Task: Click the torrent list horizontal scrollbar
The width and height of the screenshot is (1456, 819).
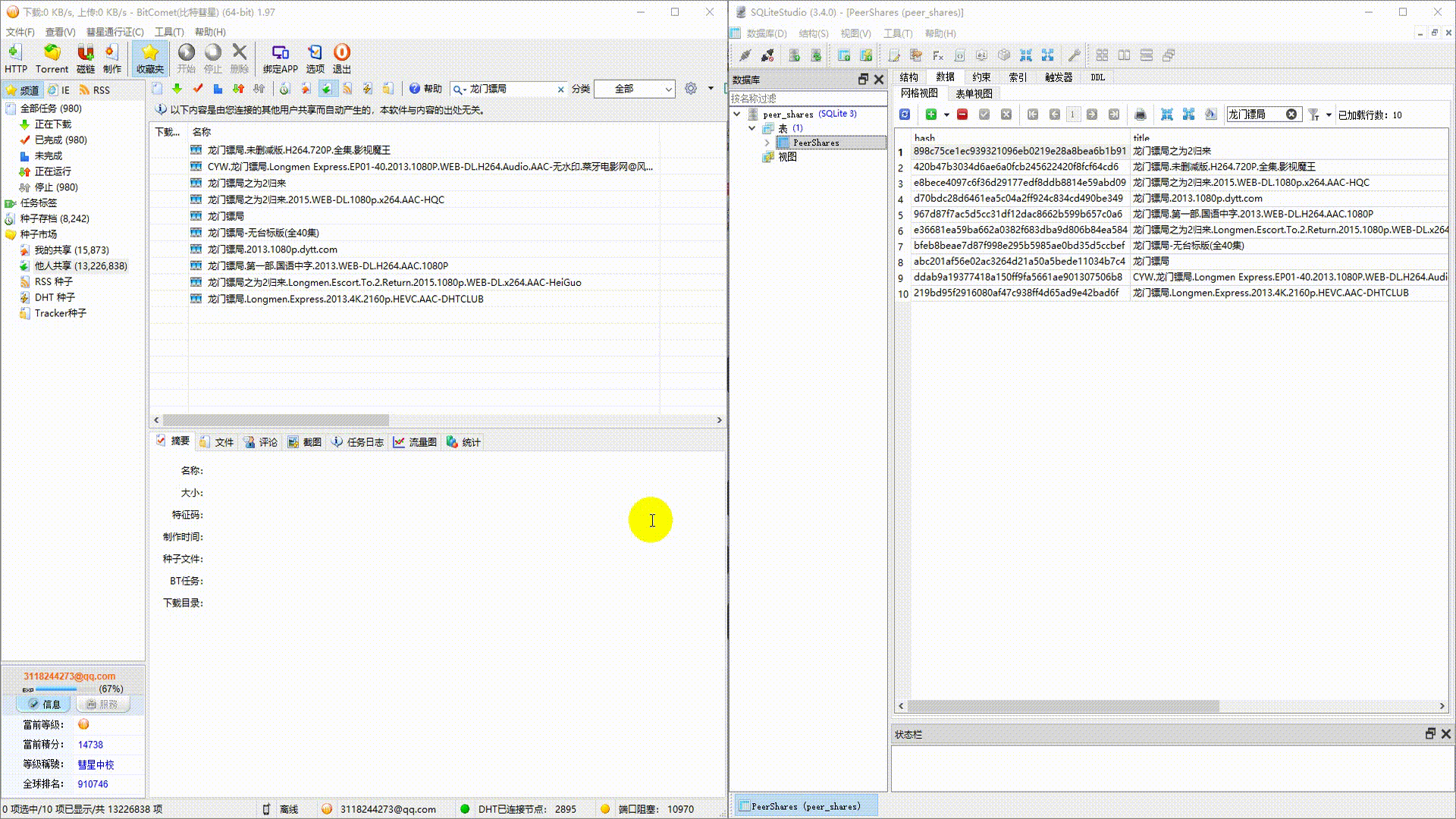Action: (276, 420)
